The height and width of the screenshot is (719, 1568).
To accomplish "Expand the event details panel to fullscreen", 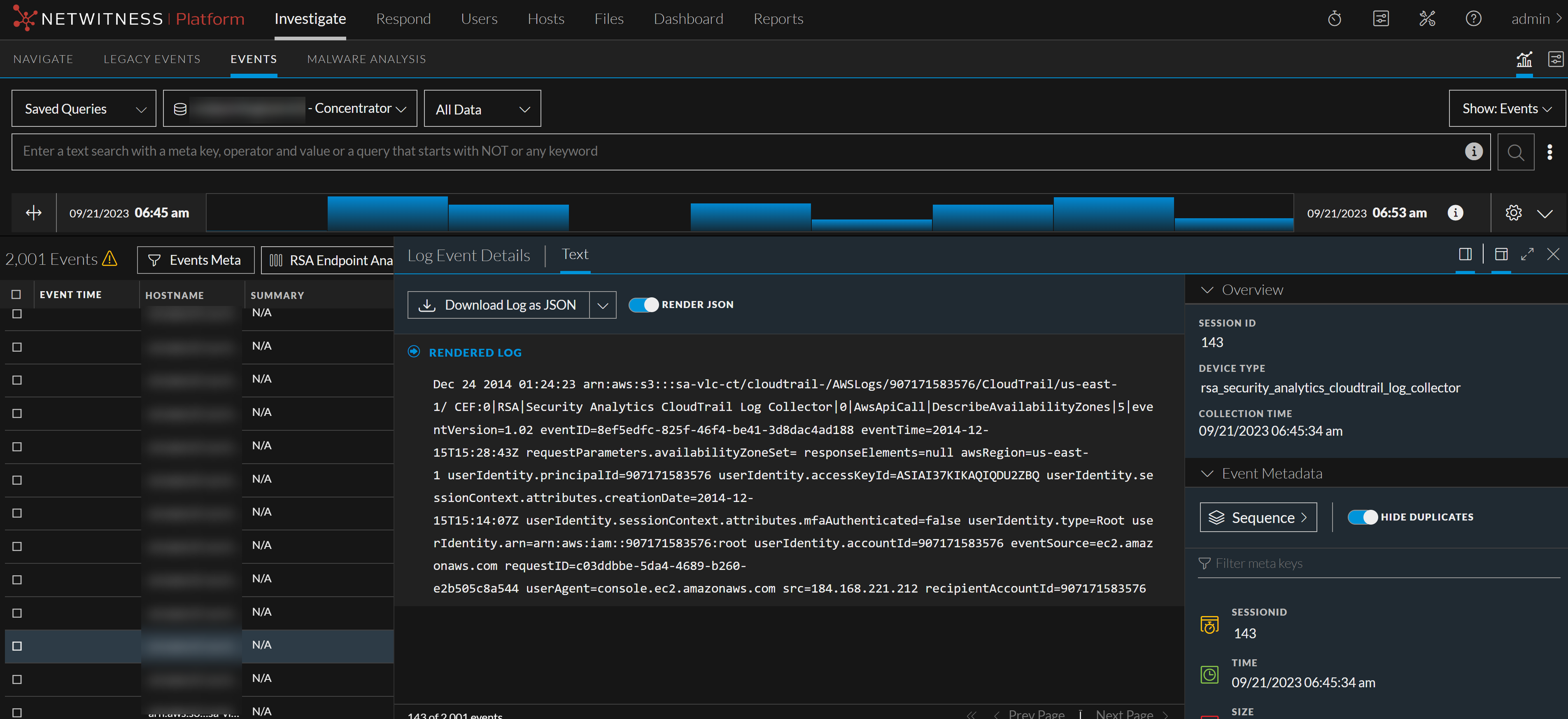I will pos(1527,254).
